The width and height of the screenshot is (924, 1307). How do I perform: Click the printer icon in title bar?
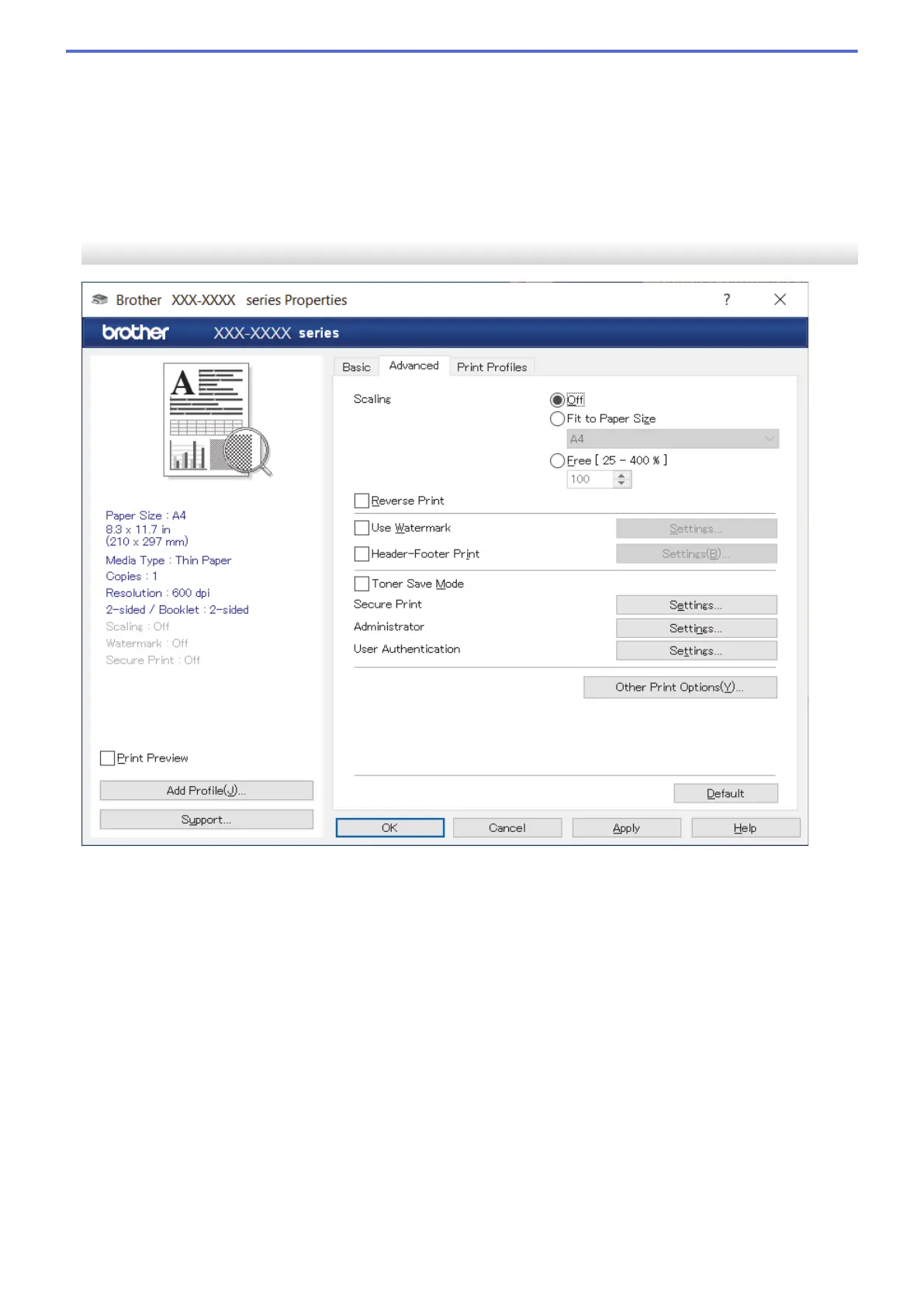click(100, 300)
